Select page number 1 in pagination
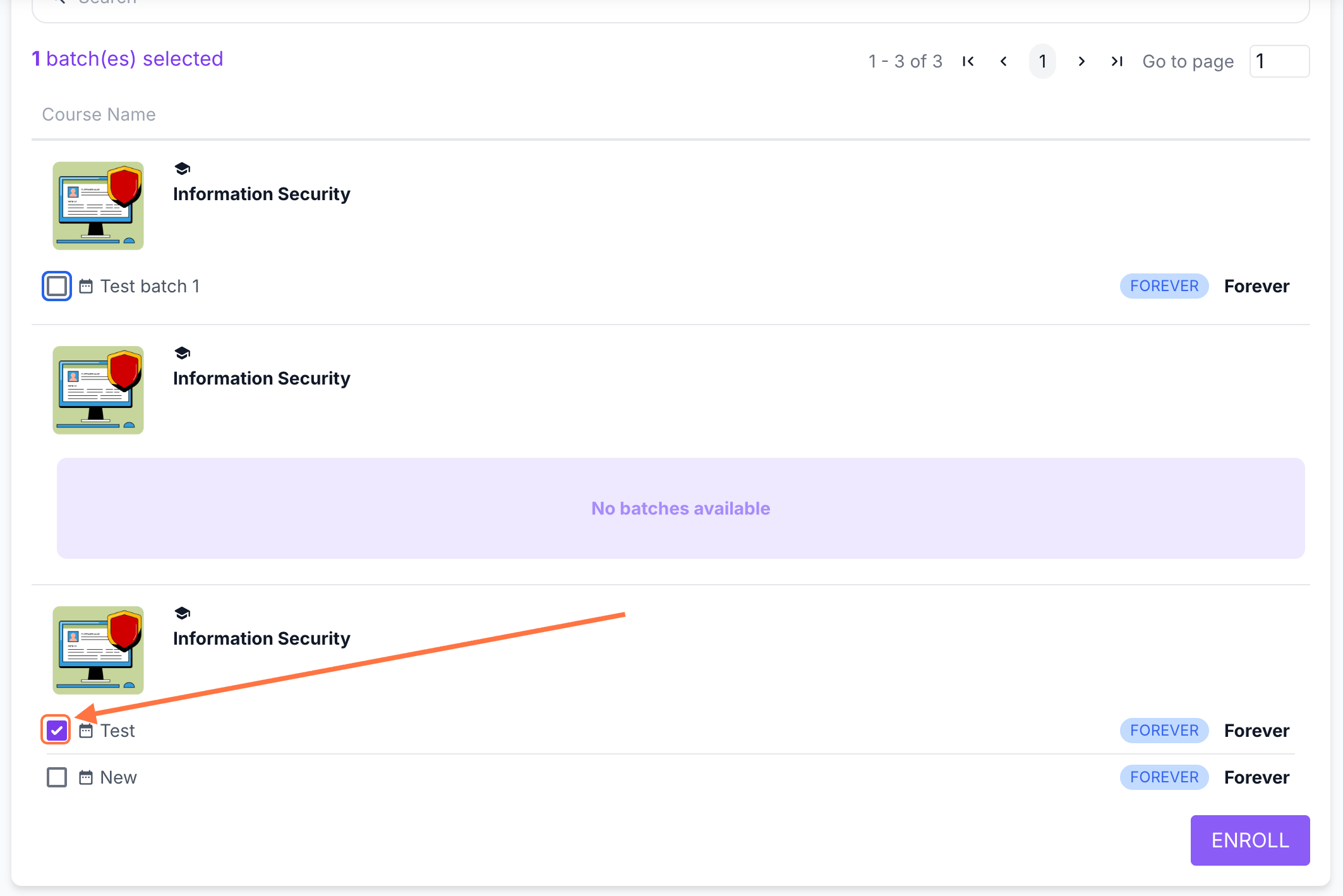Screen dimensions: 1343x896 point(1042,61)
